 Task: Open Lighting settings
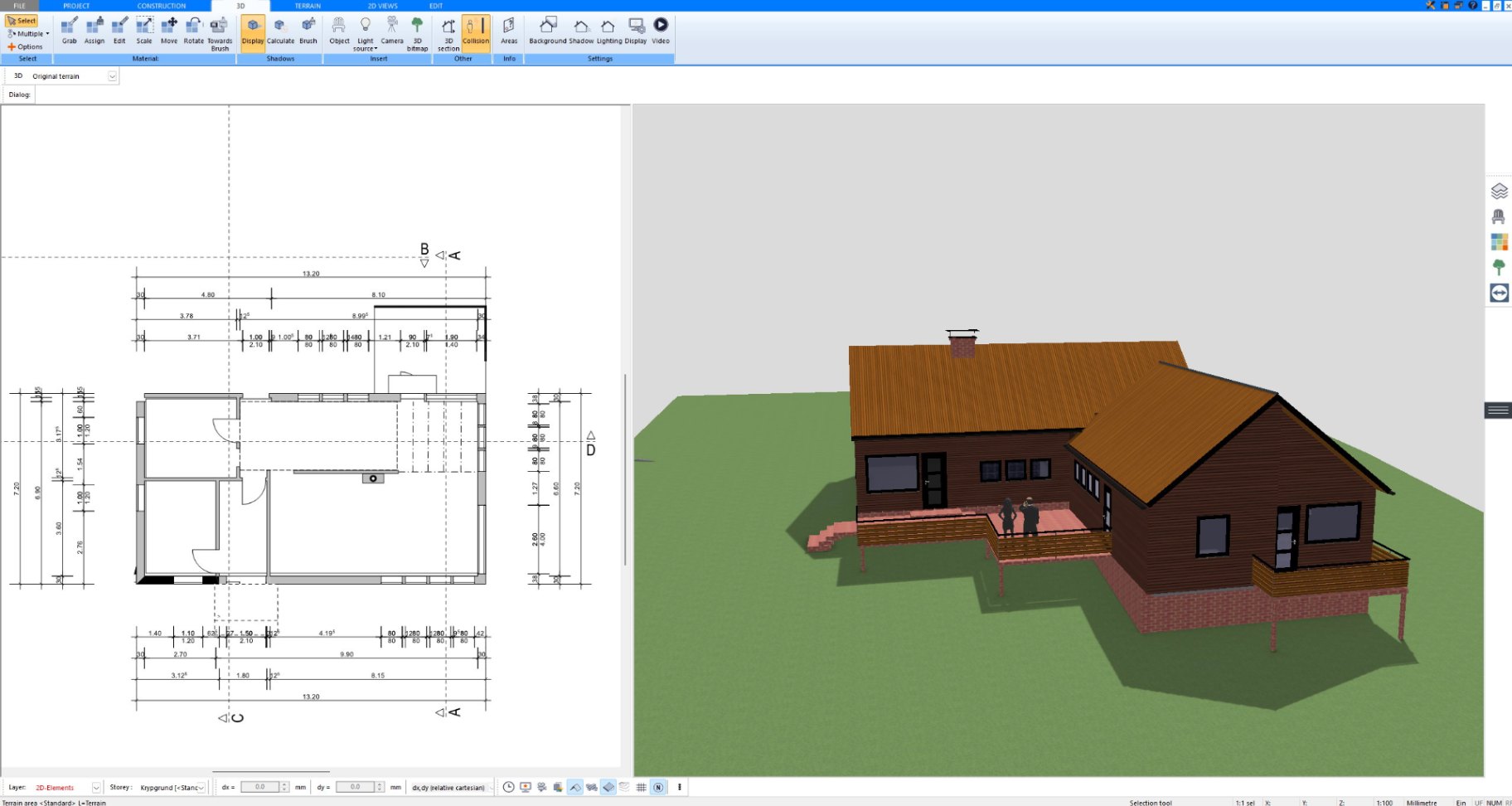pos(608,32)
